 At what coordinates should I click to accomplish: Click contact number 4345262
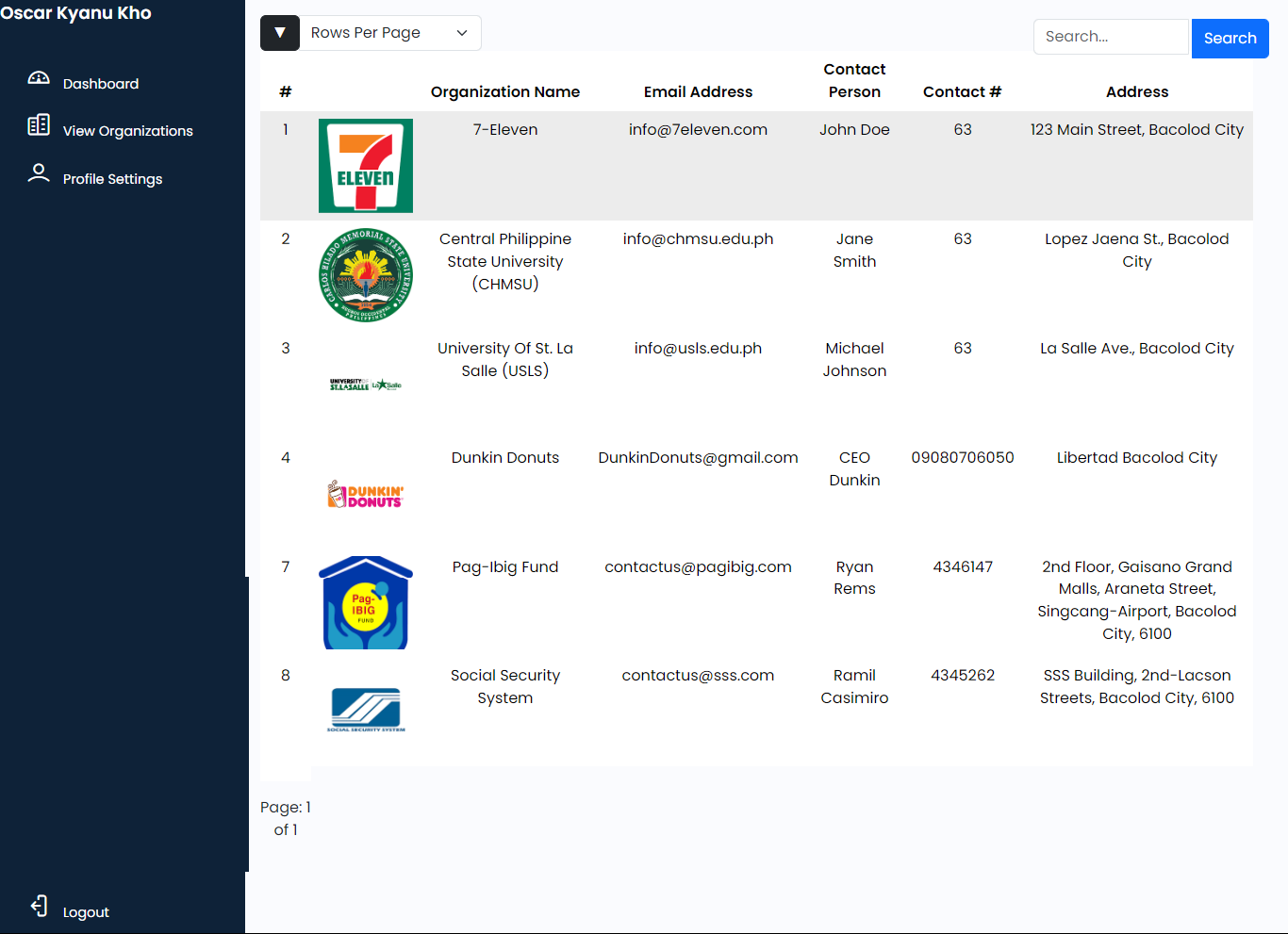click(x=963, y=675)
